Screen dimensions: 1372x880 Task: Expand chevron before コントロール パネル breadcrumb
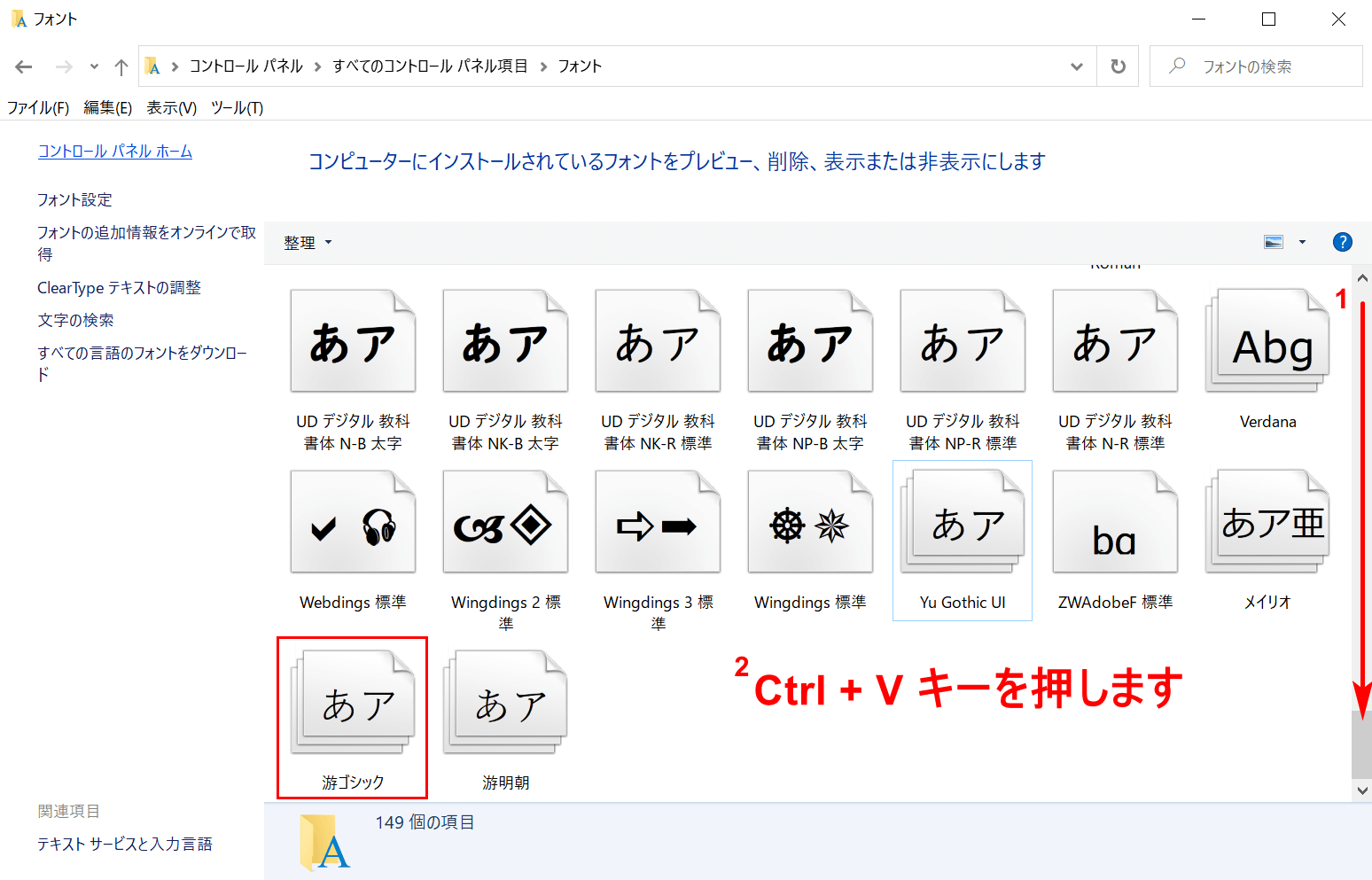click(x=175, y=66)
